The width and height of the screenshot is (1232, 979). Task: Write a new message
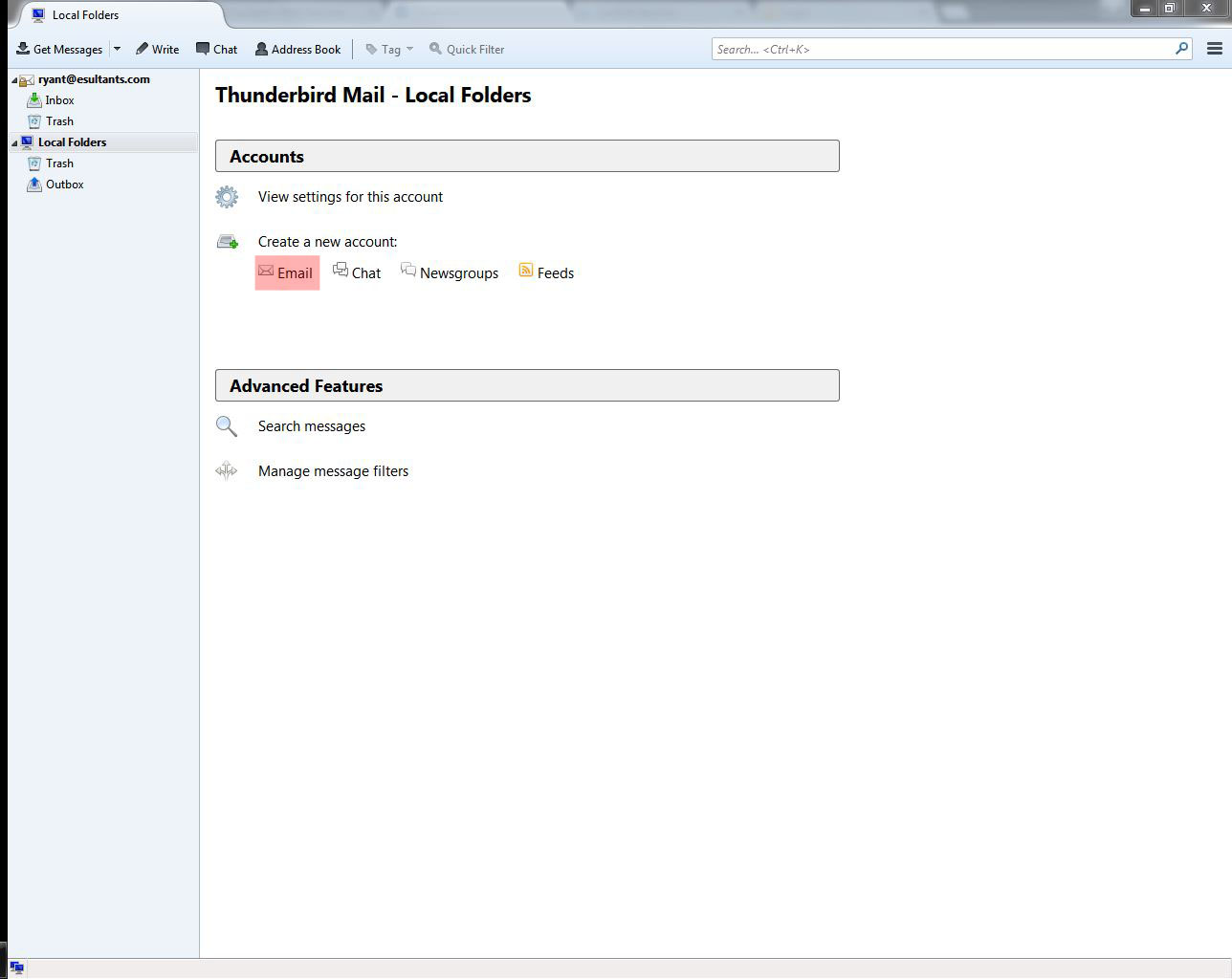pyautogui.click(x=158, y=49)
